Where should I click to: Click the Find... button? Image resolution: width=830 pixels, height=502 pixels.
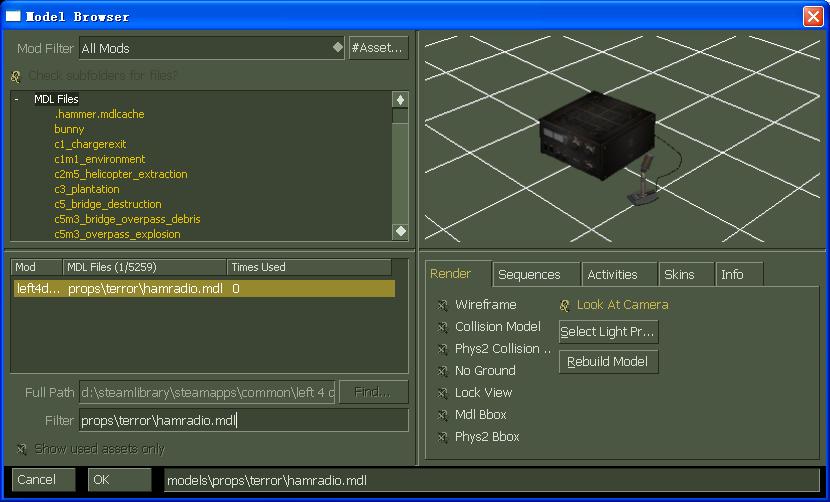pos(373,392)
